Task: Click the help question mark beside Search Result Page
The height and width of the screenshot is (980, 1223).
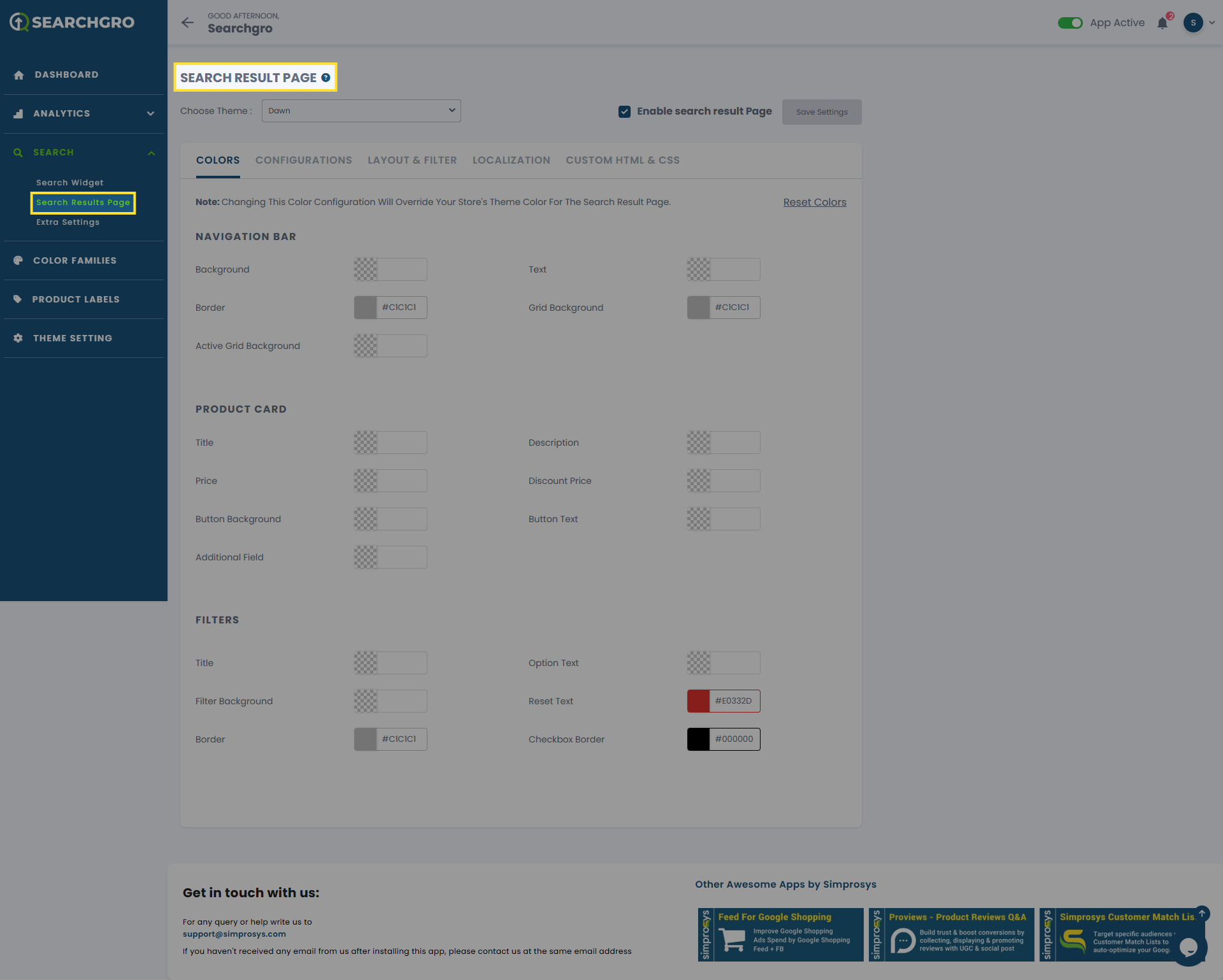Action: [x=325, y=78]
